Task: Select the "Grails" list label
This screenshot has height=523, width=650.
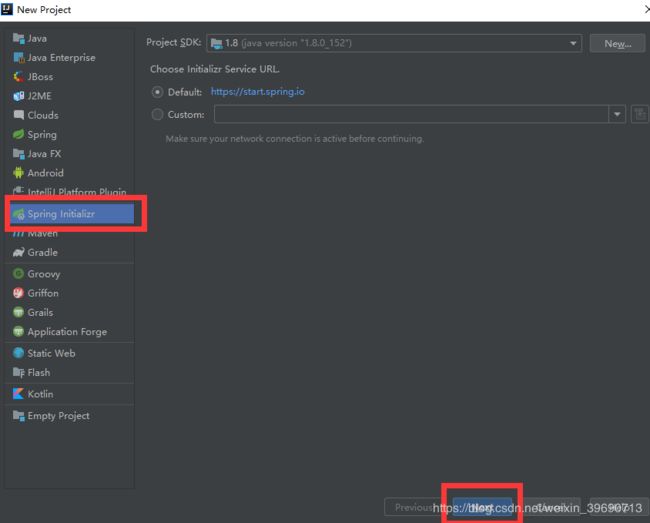Action: (x=40, y=312)
